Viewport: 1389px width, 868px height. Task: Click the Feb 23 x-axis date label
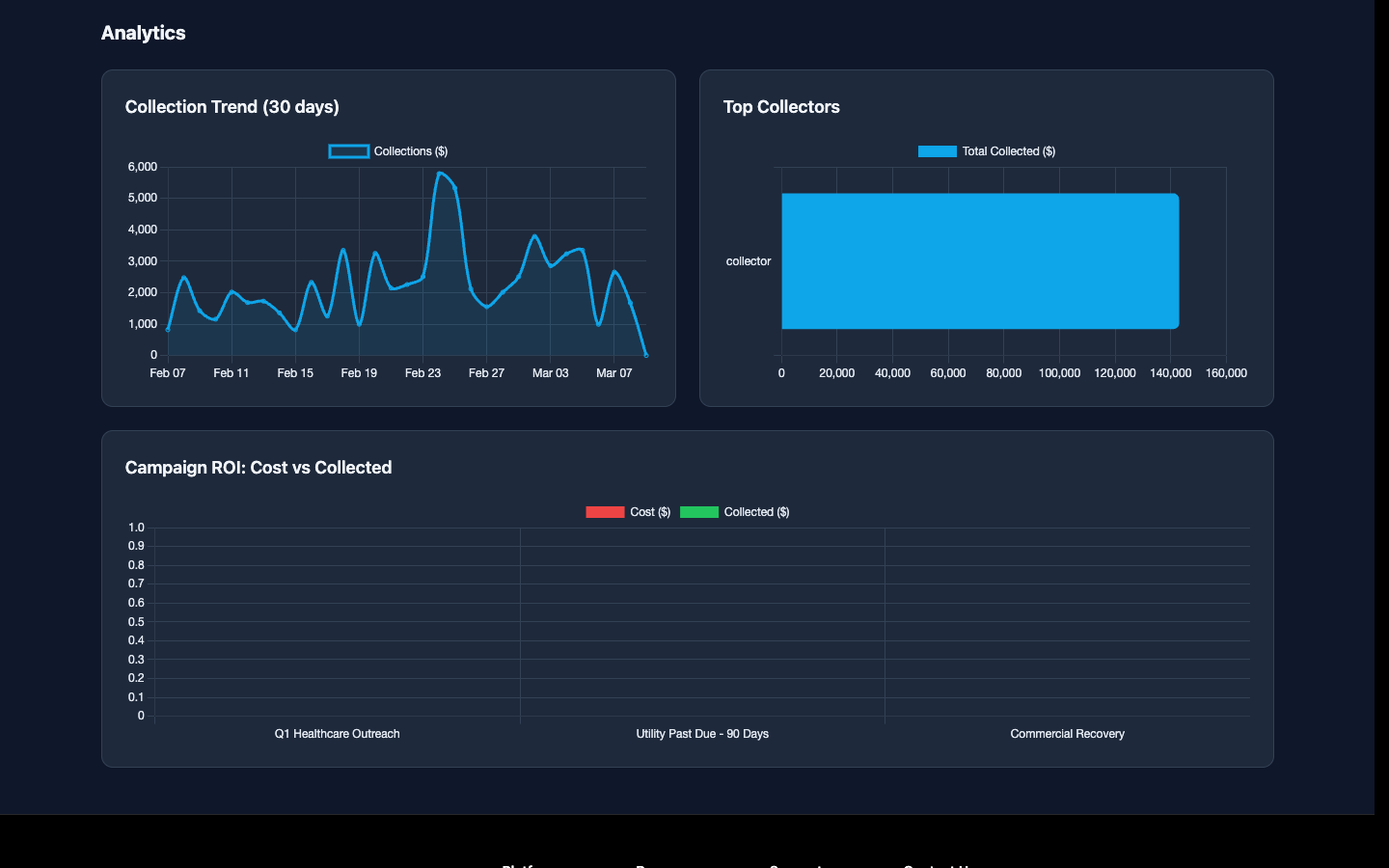coord(422,373)
